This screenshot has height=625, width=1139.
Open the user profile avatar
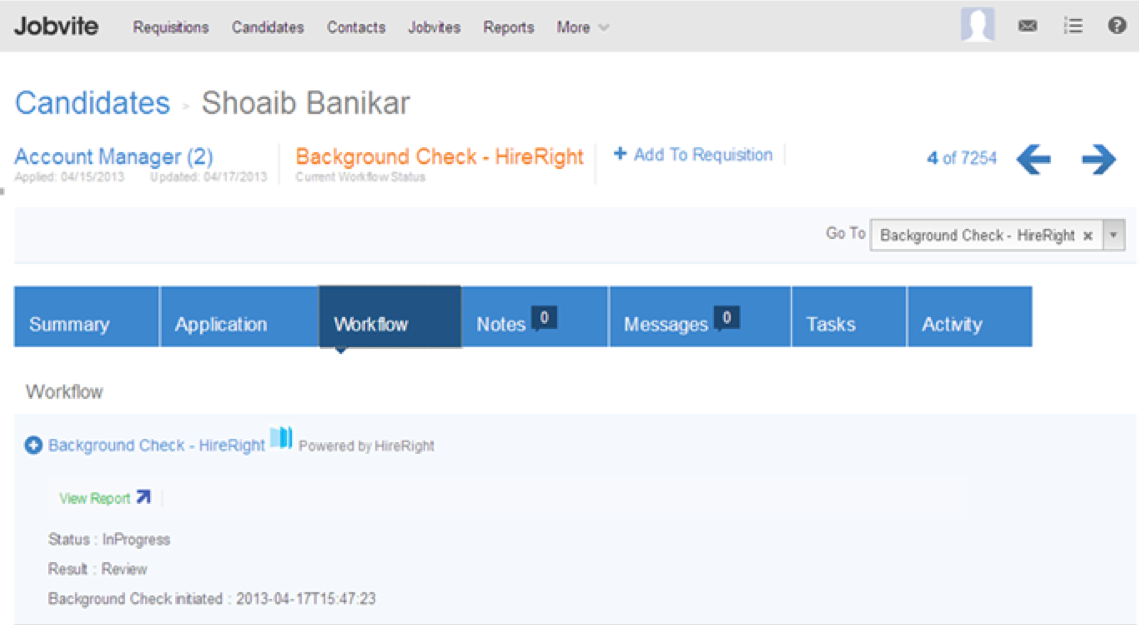point(977,25)
